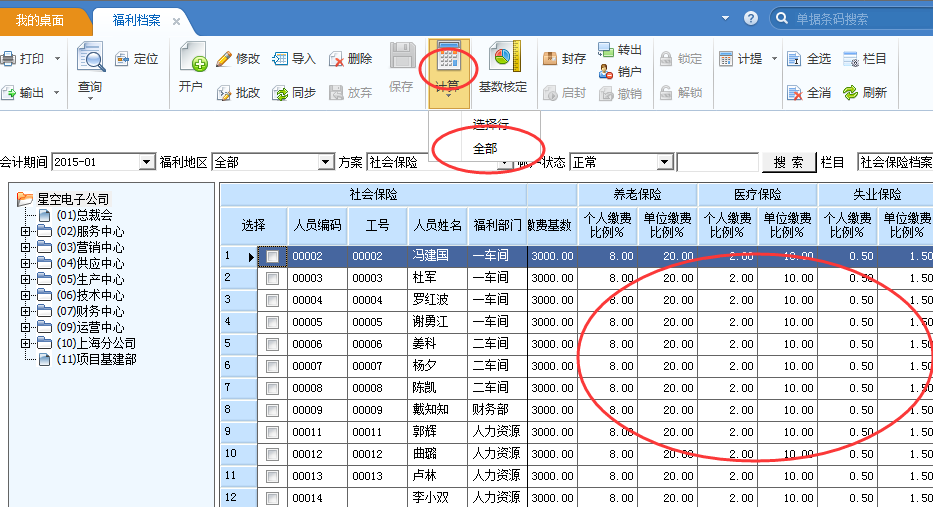
Task: Choose 全部 from the 计算 dropdown menu
Action: pos(485,148)
